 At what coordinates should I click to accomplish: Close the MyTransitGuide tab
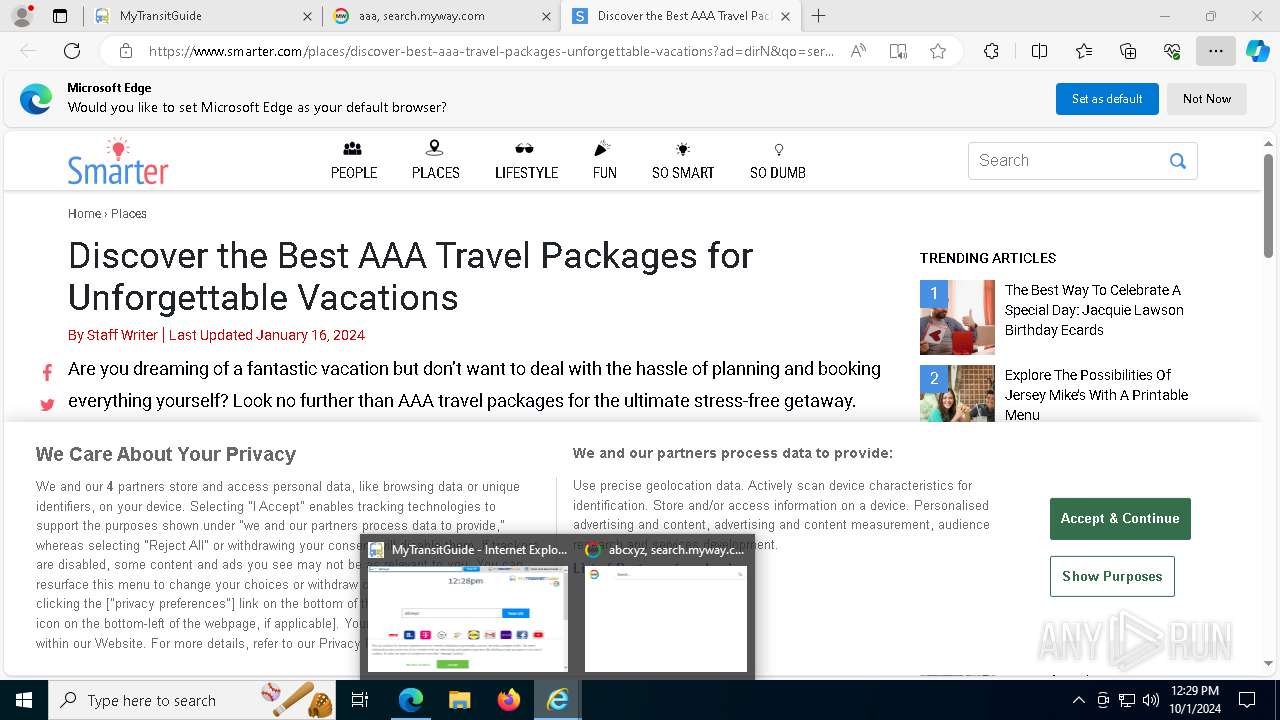307,16
